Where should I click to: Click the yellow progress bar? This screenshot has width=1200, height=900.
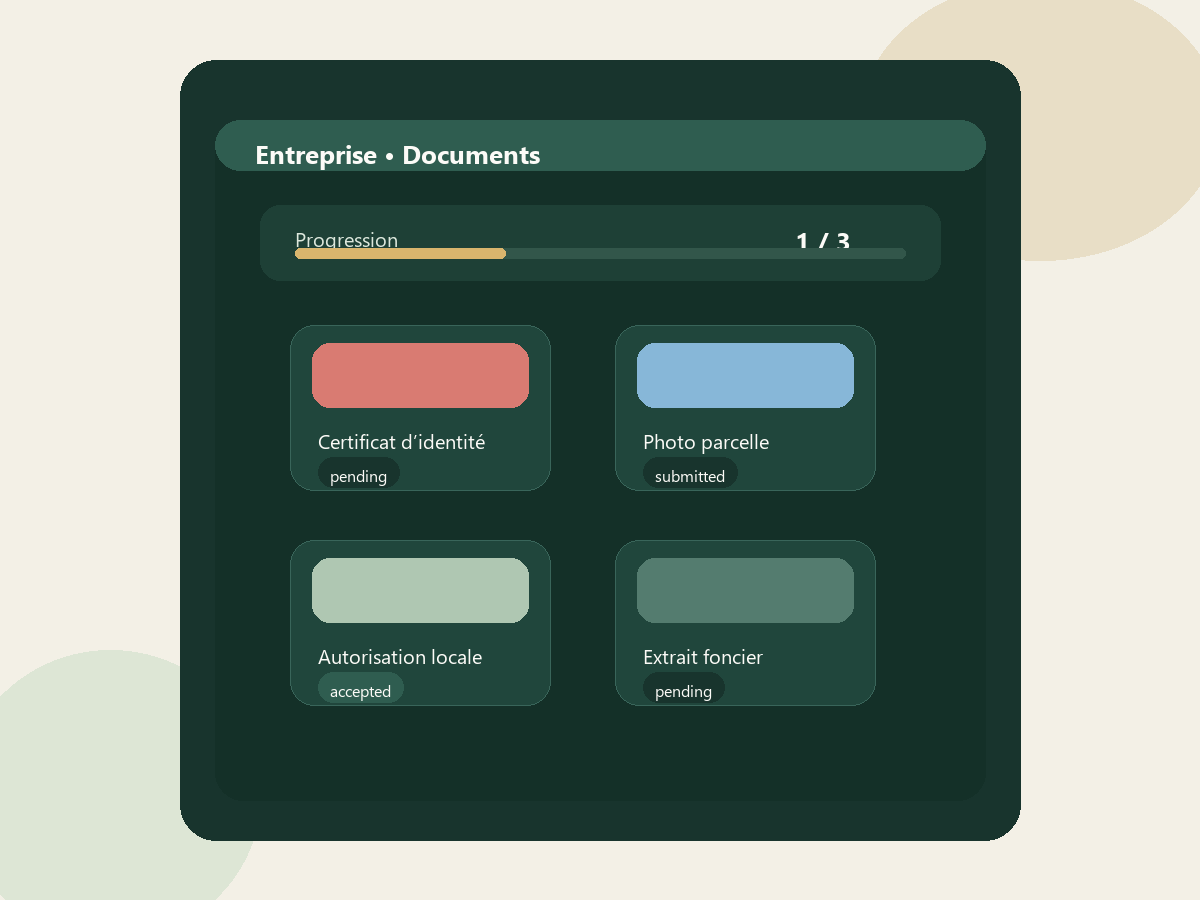click(x=400, y=253)
